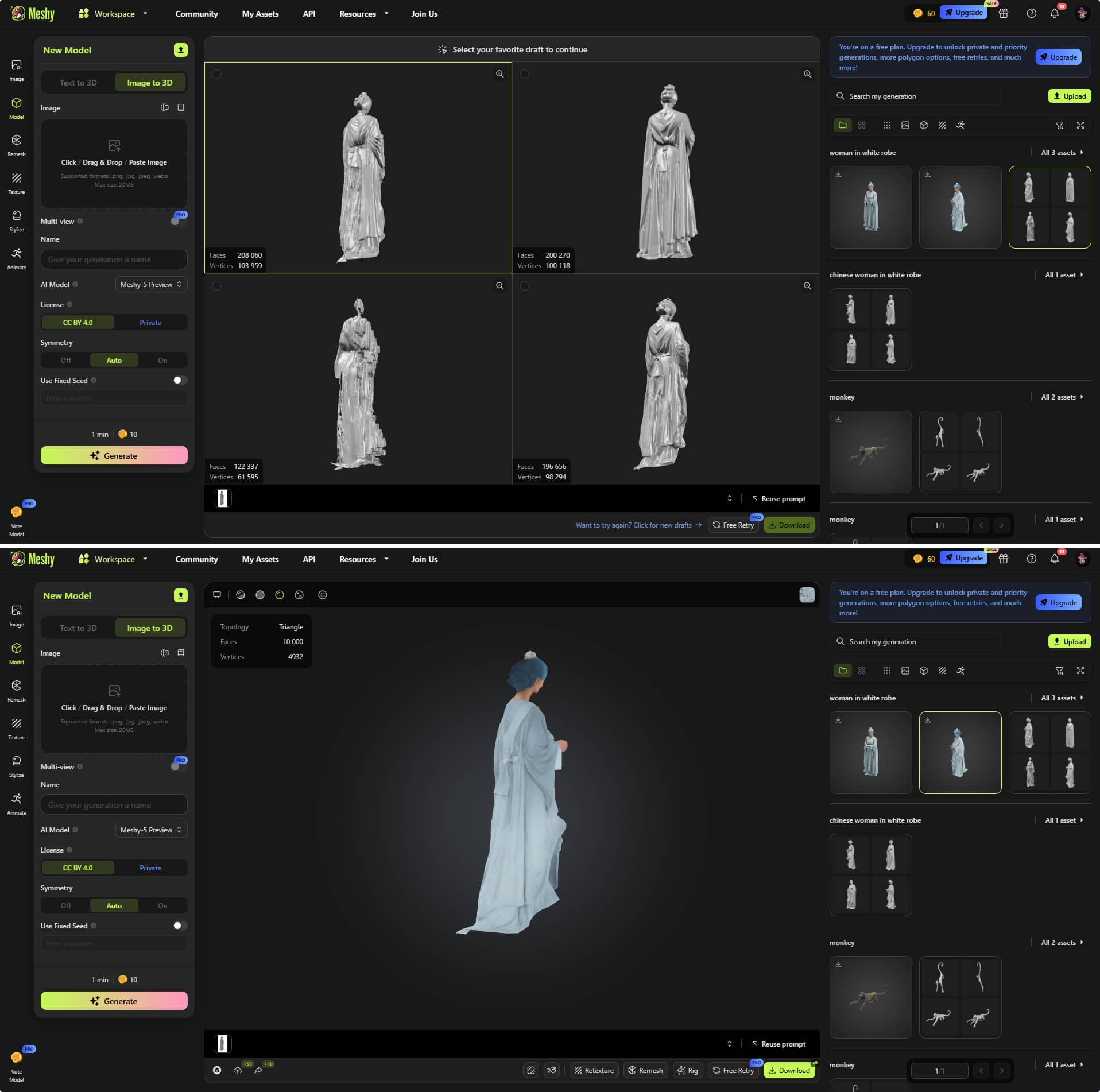The width and height of the screenshot is (1100, 1092).
Task: Open the Image tool in the textured-model screen's sidebar
Action: [17, 615]
